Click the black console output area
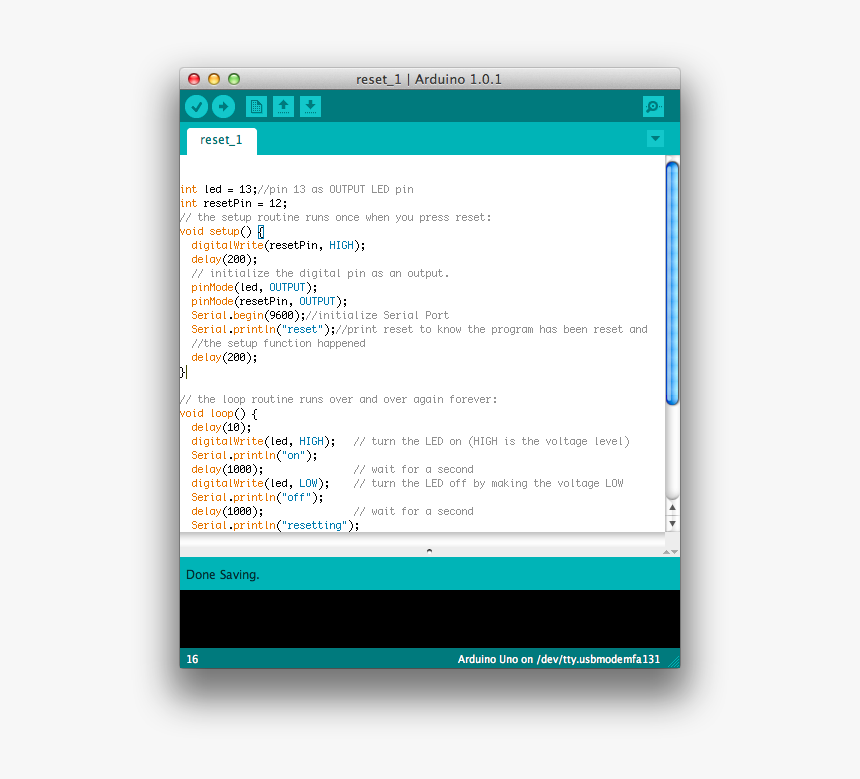This screenshot has height=779, width=860. (430, 618)
